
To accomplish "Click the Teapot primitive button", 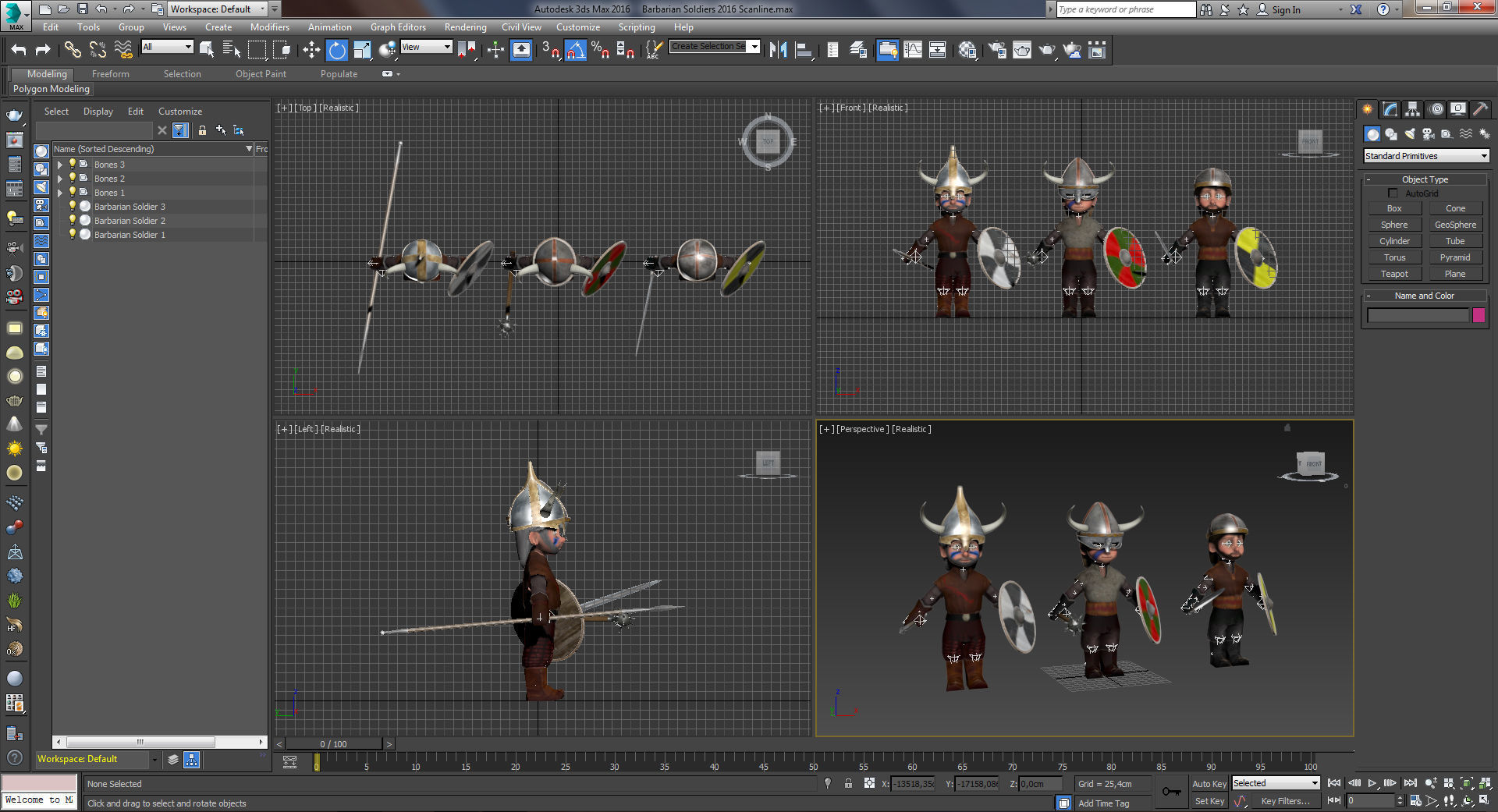I will pyautogui.click(x=1394, y=274).
